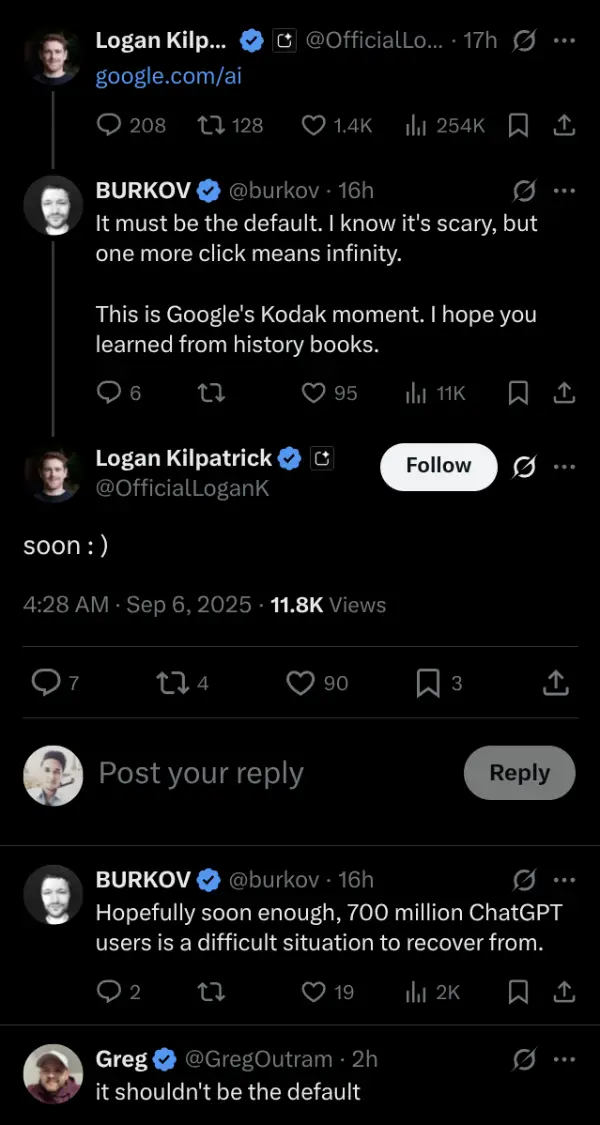Bookmark BURKOV's 700 million ChatGPT users reply
The width and height of the screenshot is (600, 1125).
(x=518, y=991)
